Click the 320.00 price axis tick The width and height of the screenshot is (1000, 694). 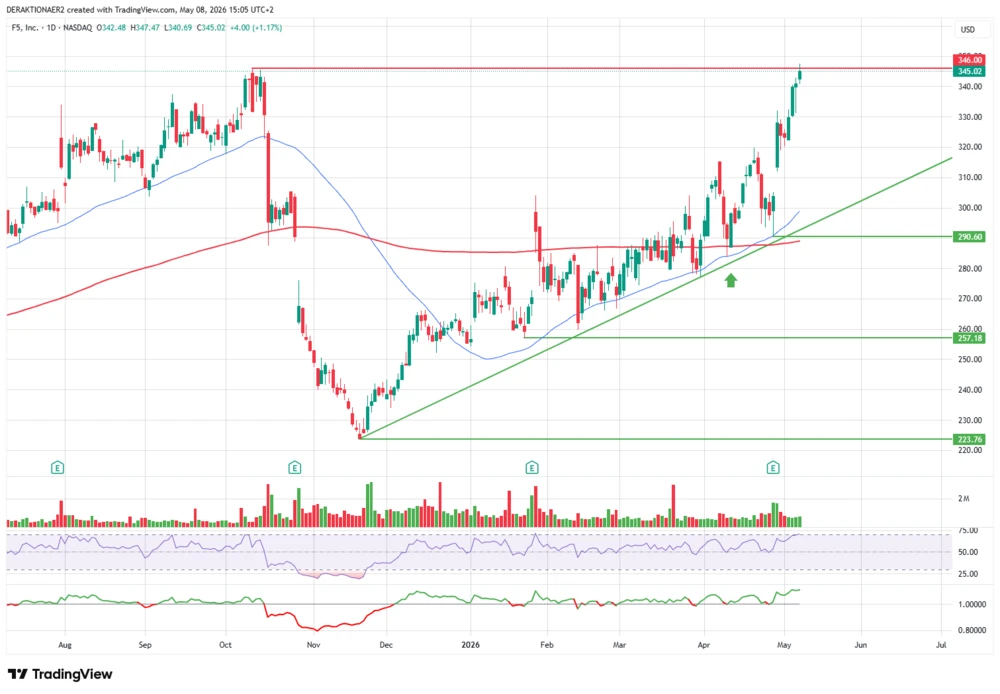click(x=969, y=147)
